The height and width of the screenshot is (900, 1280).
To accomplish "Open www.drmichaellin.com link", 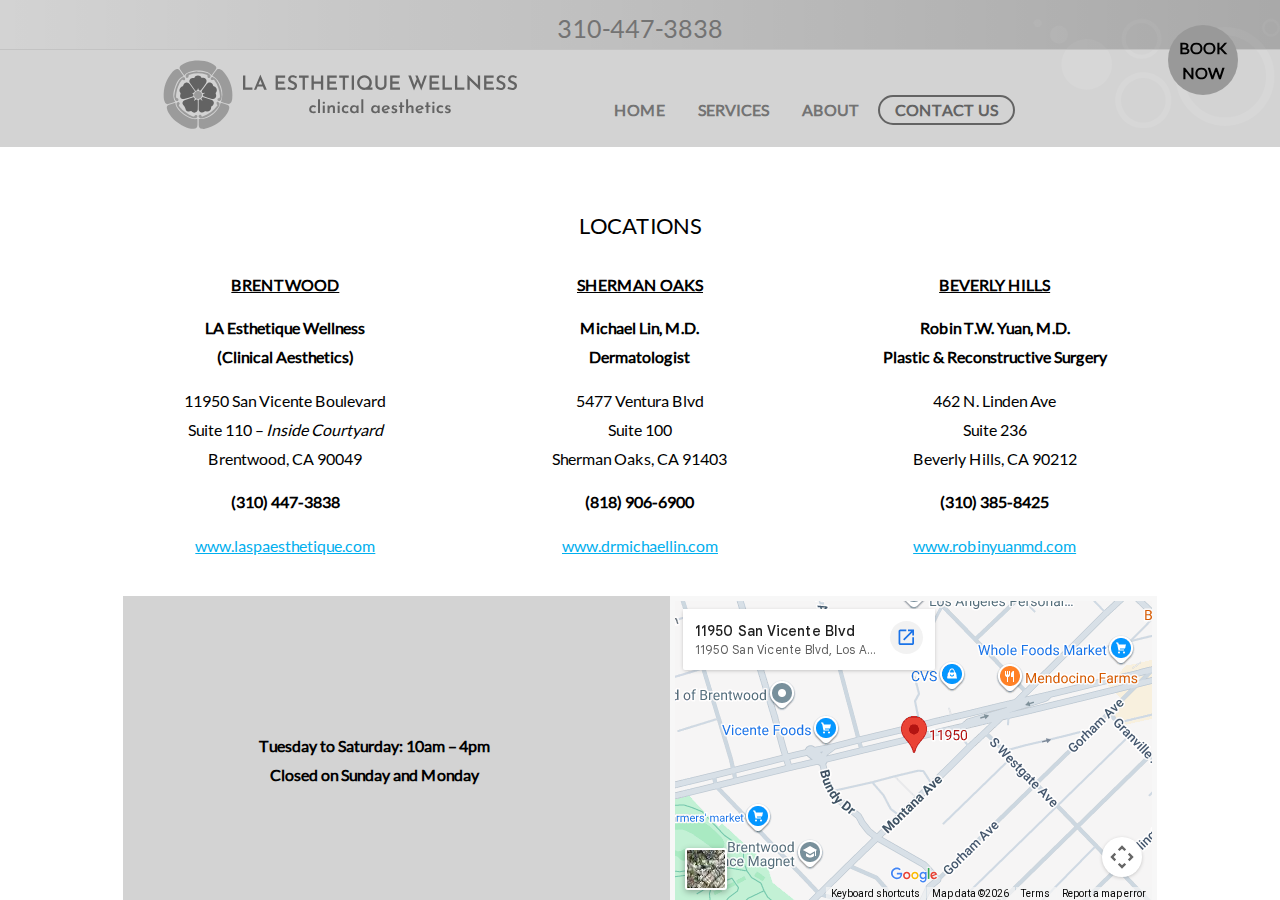I will (640, 546).
